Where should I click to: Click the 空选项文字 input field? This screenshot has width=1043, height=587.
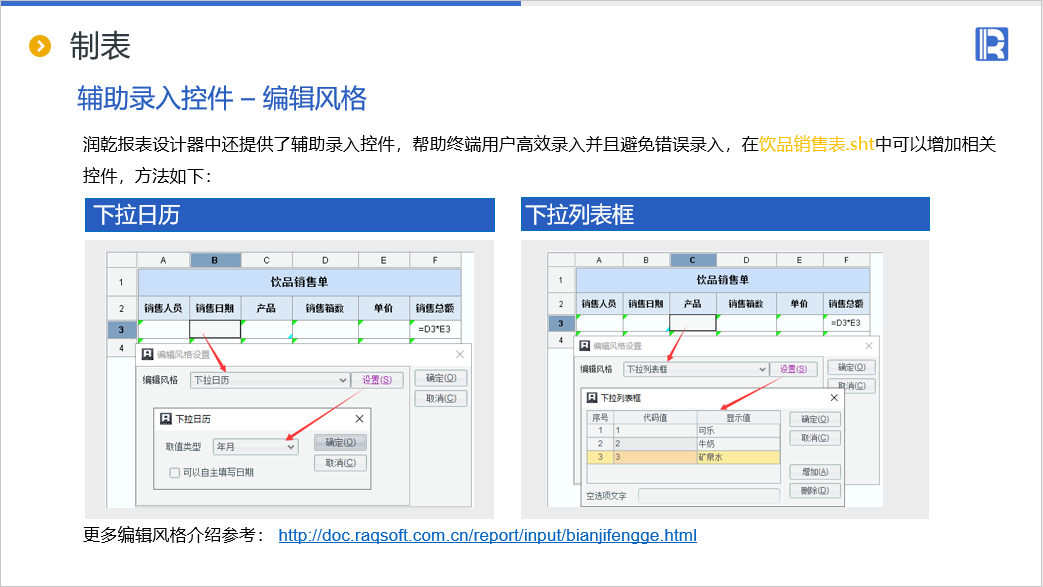[x=709, y=496]
